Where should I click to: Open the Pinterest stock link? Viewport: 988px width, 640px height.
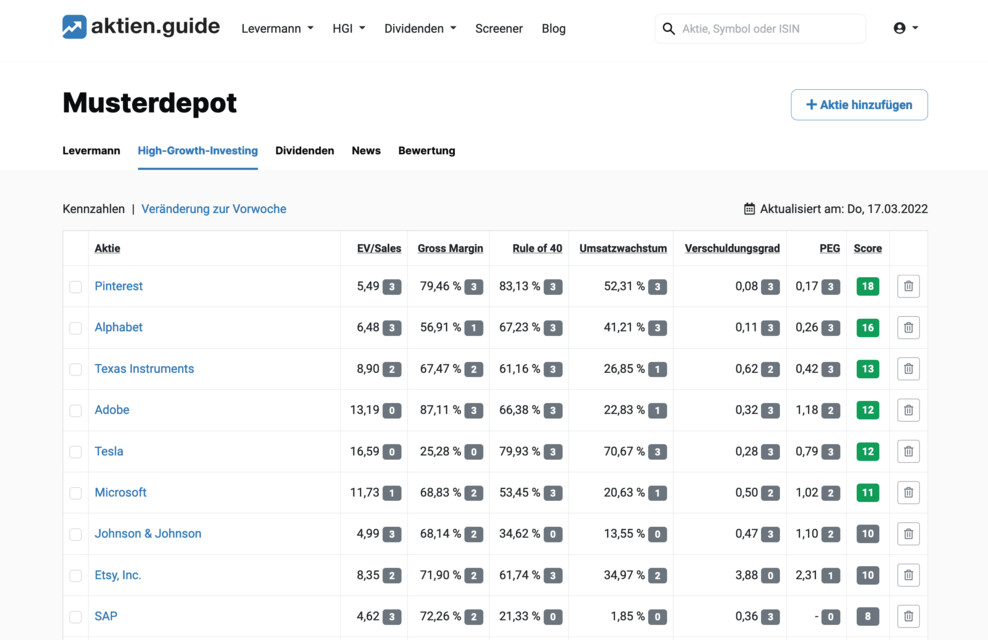(118, 286)
